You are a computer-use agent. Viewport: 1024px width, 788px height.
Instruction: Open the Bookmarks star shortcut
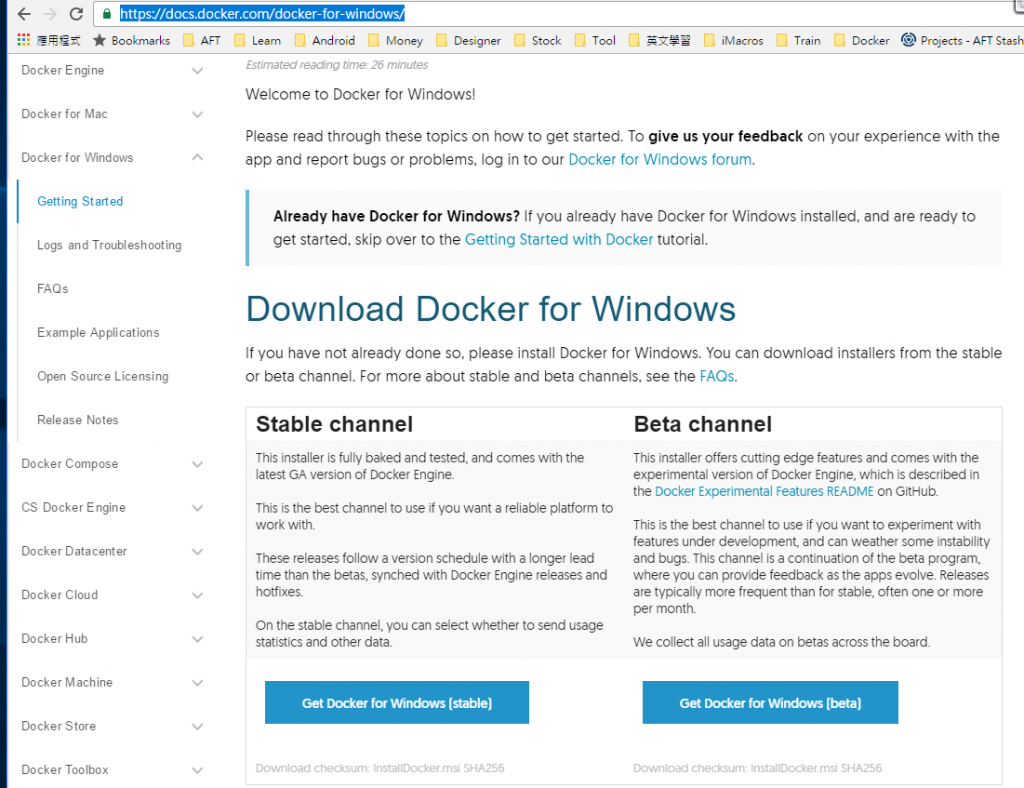(131, 40)
